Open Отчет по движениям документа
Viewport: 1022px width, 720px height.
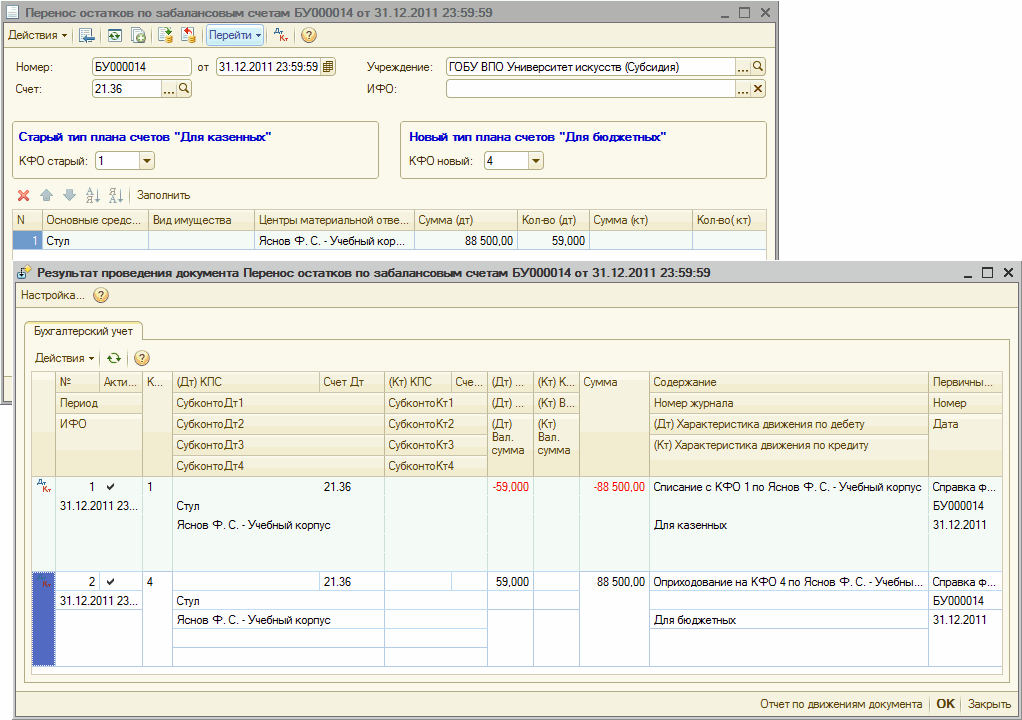pos(840,704)
